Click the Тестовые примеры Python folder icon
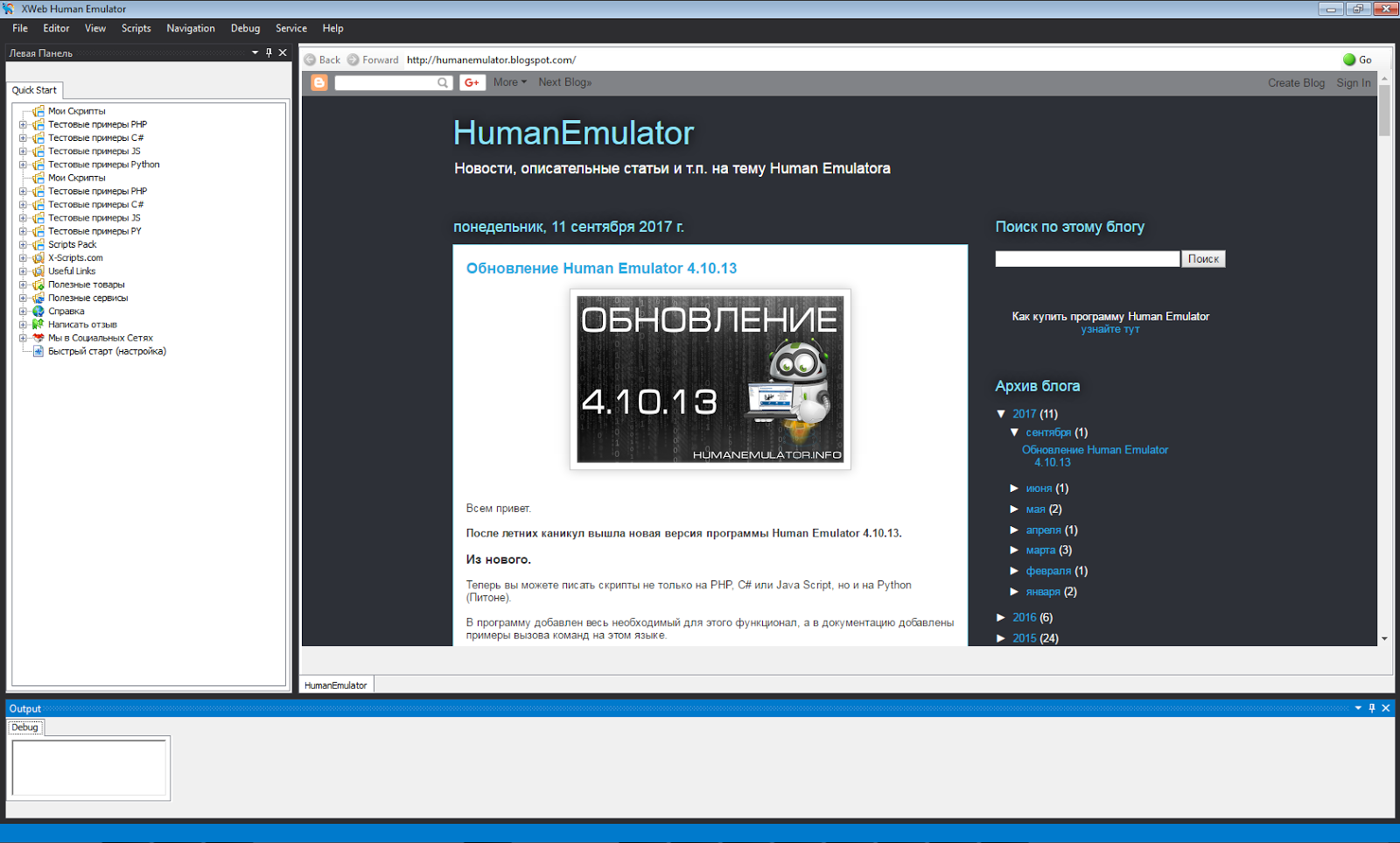This screenshot has height=843, width=1400. tap(38, 165)
